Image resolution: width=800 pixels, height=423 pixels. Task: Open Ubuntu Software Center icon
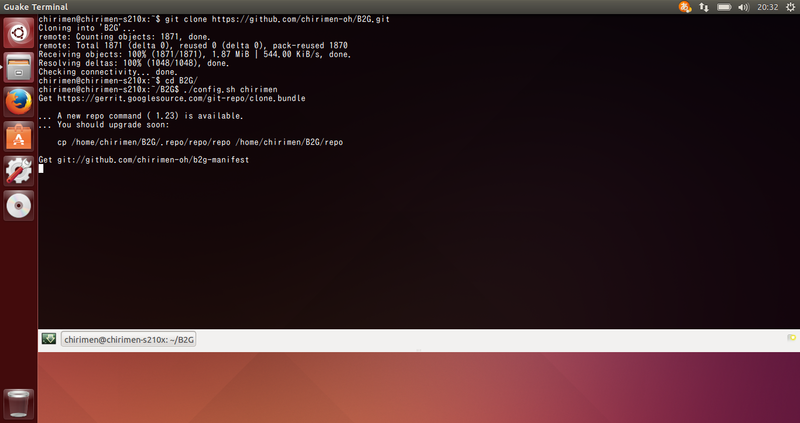point(19,137)
